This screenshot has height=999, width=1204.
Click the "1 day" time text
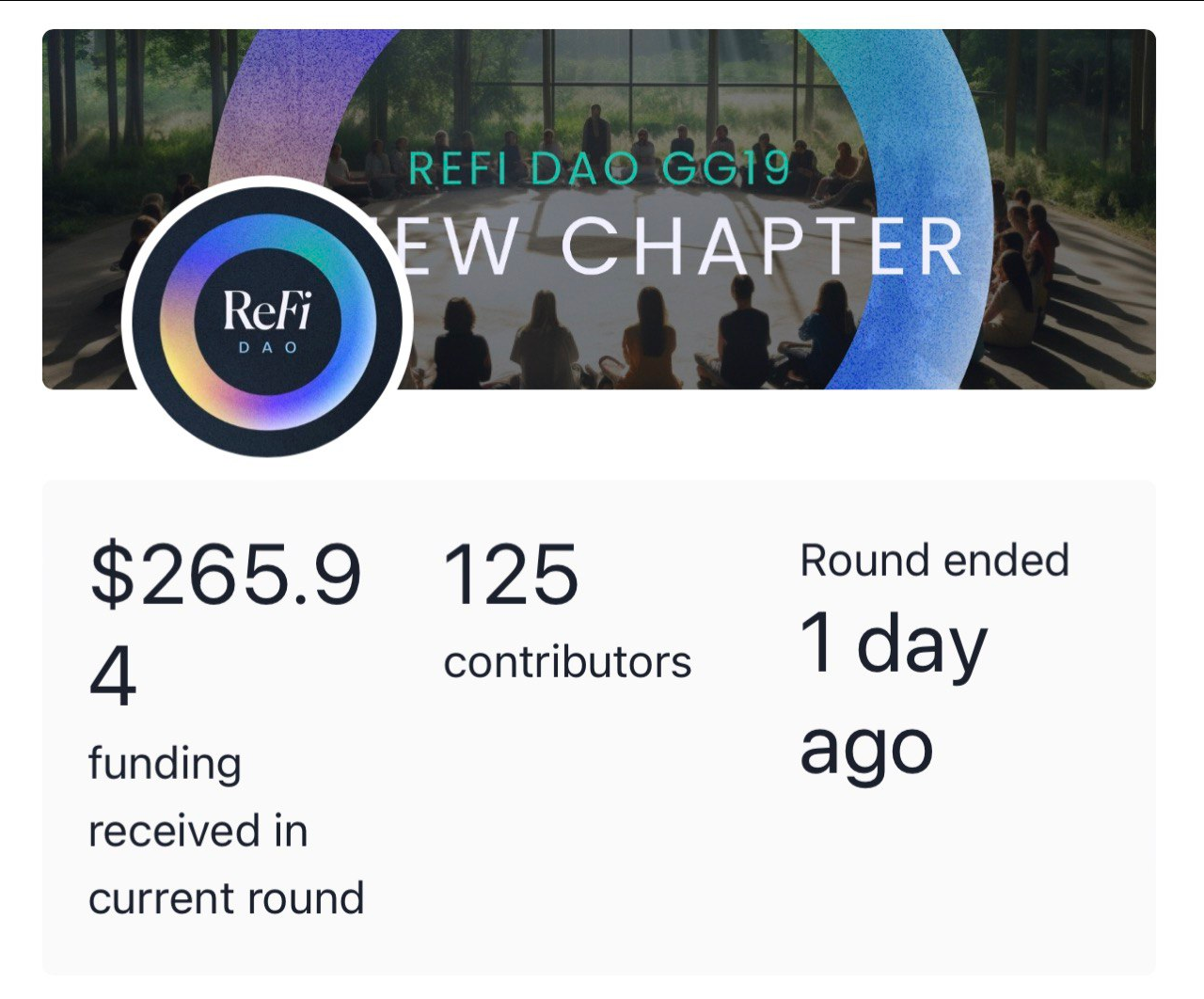point(893,644)
